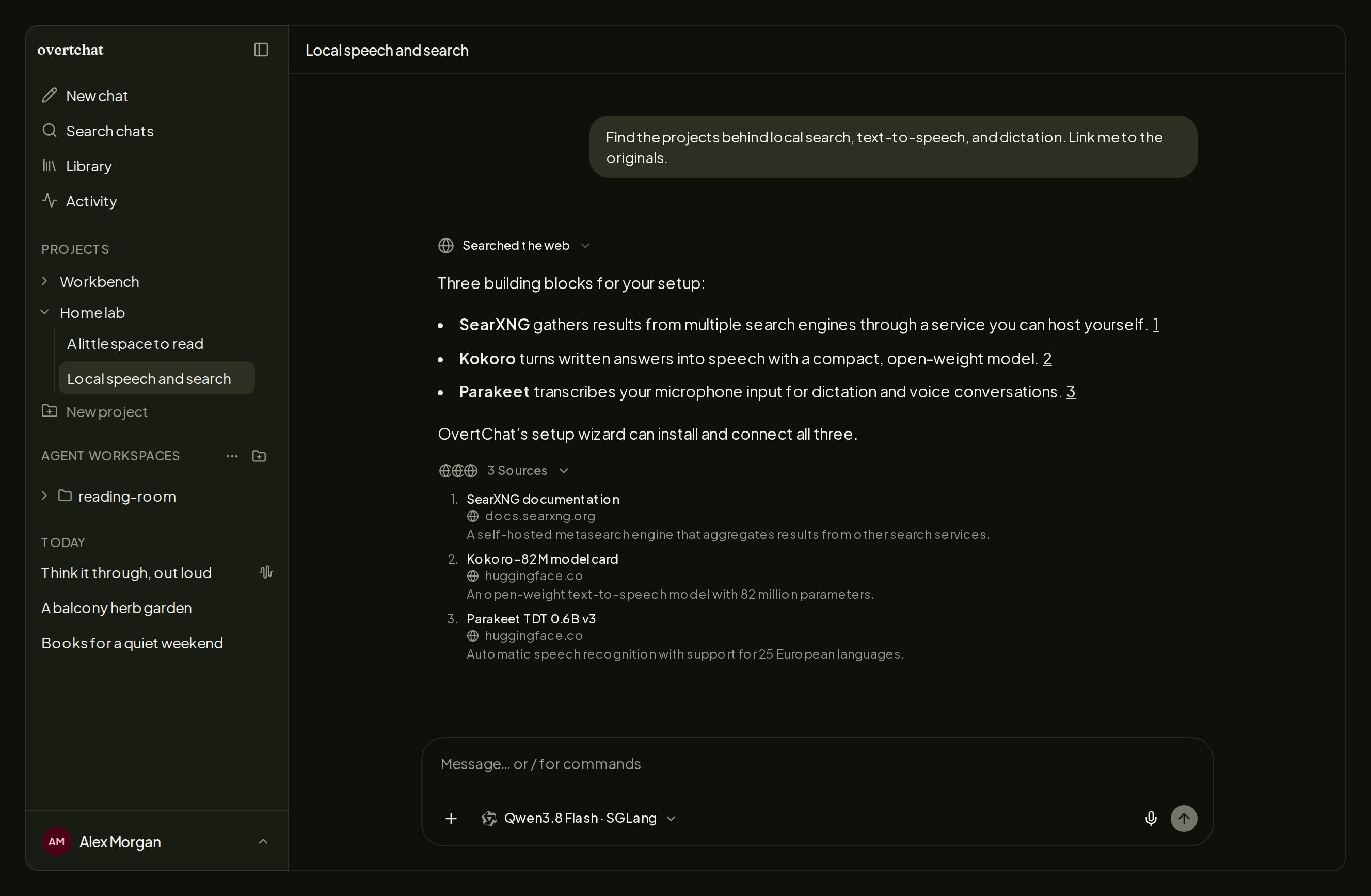Image resolution: width=1371 pixels, height=896 pixels.
Task: Collapse the sidebar with the panel icon
Action: pos(261,50)
